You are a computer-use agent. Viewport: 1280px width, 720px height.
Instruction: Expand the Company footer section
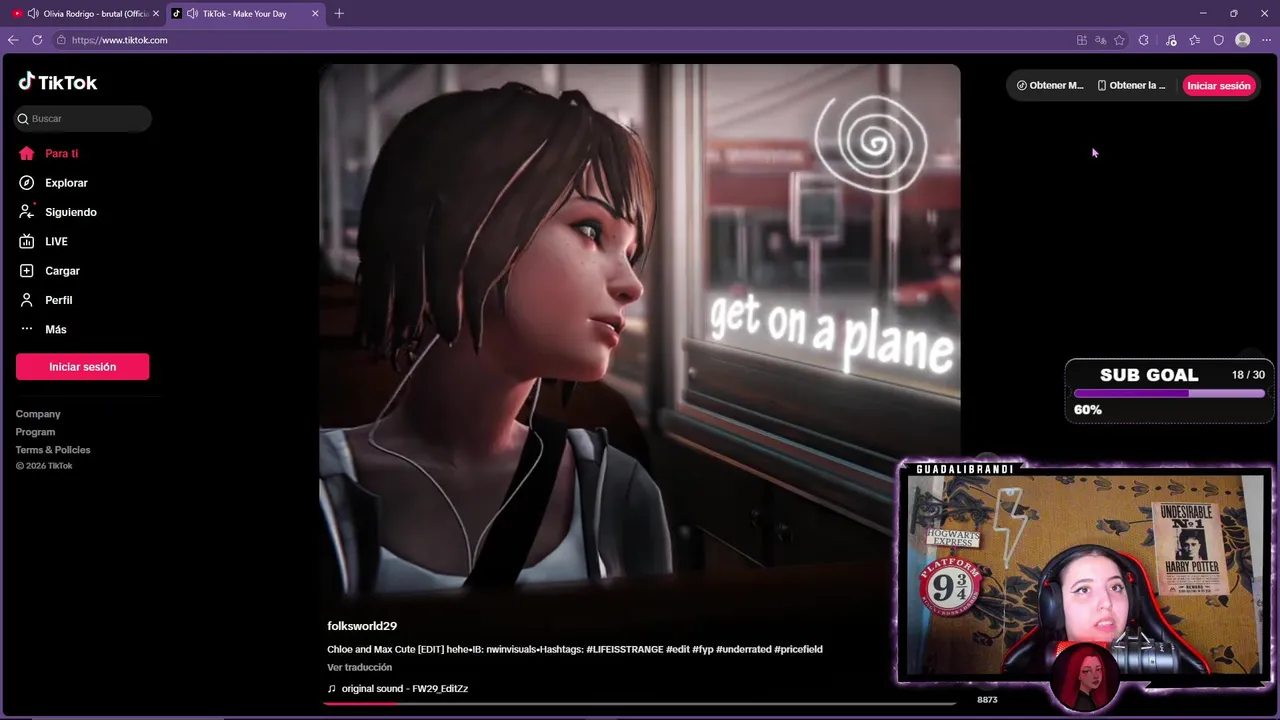pos(38,414)
